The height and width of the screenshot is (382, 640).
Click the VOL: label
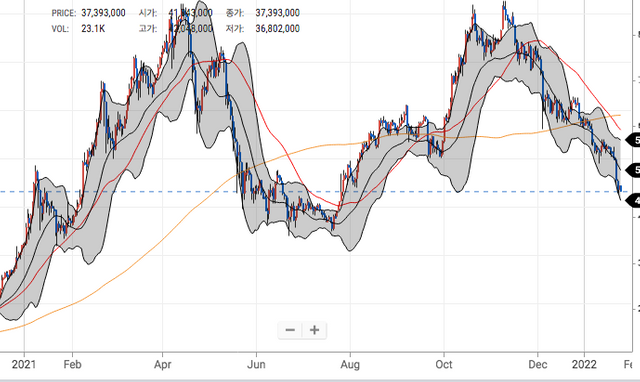[x=60, y=29]
